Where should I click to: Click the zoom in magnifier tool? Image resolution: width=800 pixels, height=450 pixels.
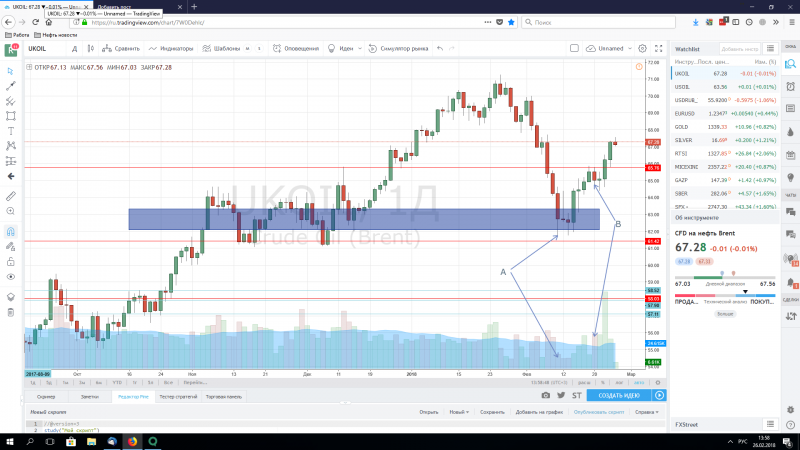(x=10, y=213)
